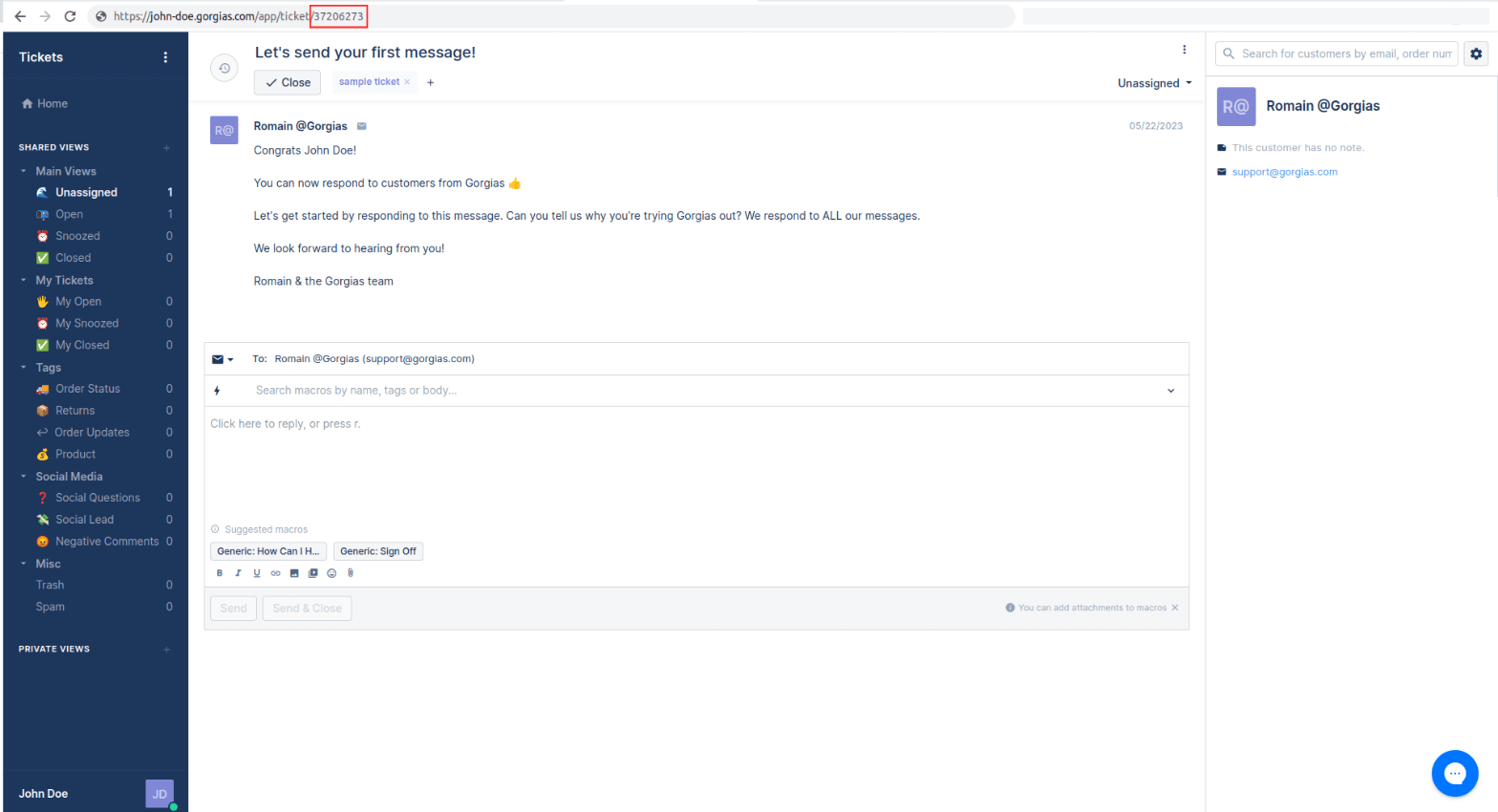Insert a hyperlink in the reply
This screenshot has width=1498, height=812.
tap(275, 573)
